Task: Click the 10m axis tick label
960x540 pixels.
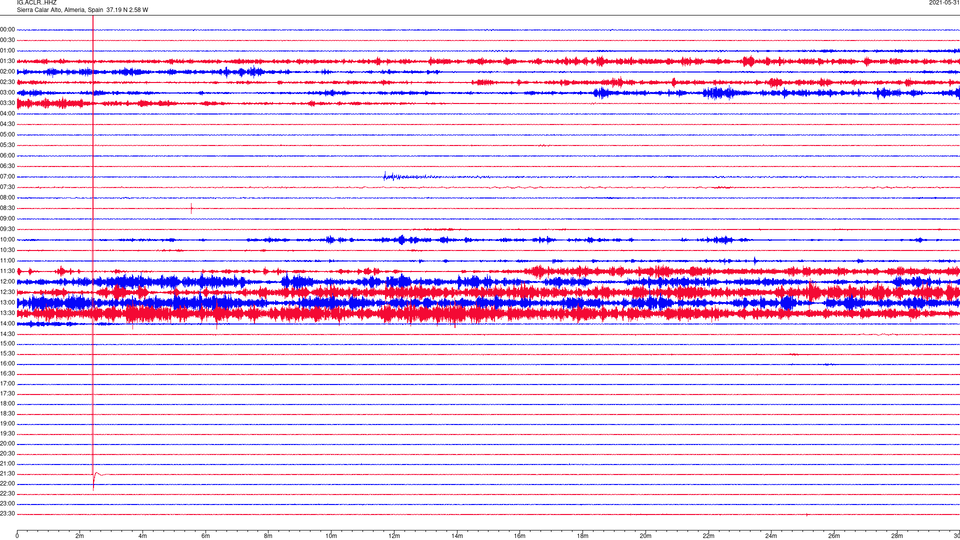Action: pos(331,536)
